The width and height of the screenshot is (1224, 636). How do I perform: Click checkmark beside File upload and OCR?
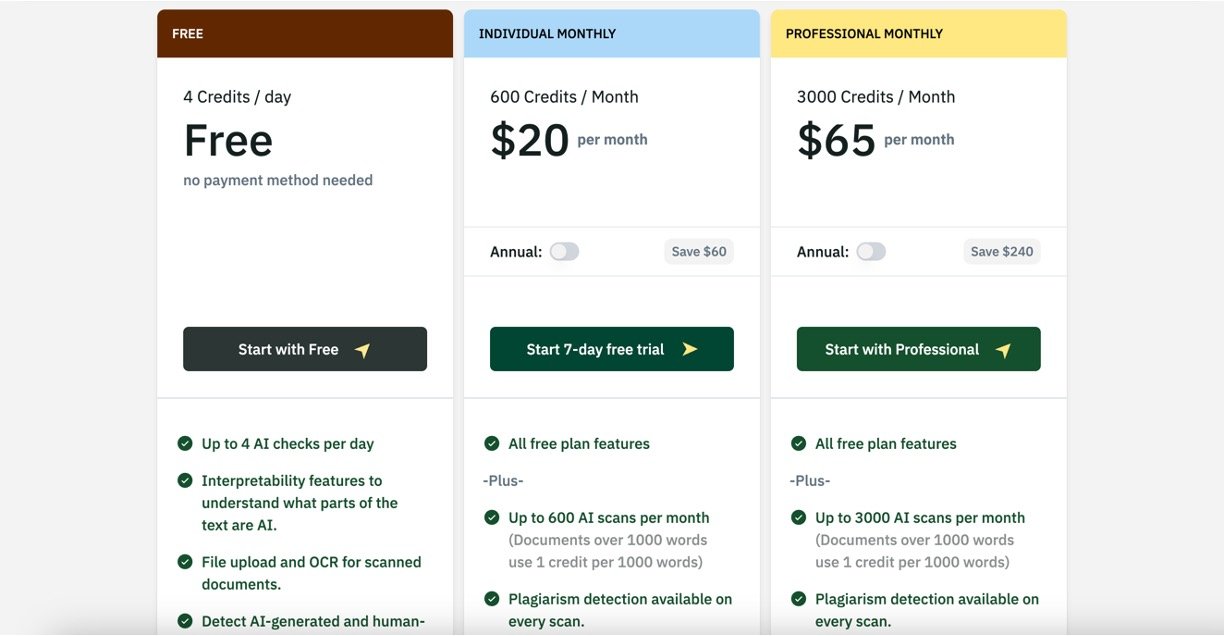coord(185,562)
